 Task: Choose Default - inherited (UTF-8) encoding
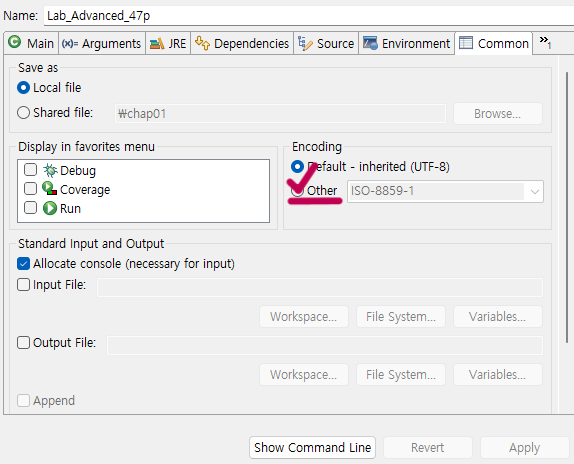tap(297, 167)
